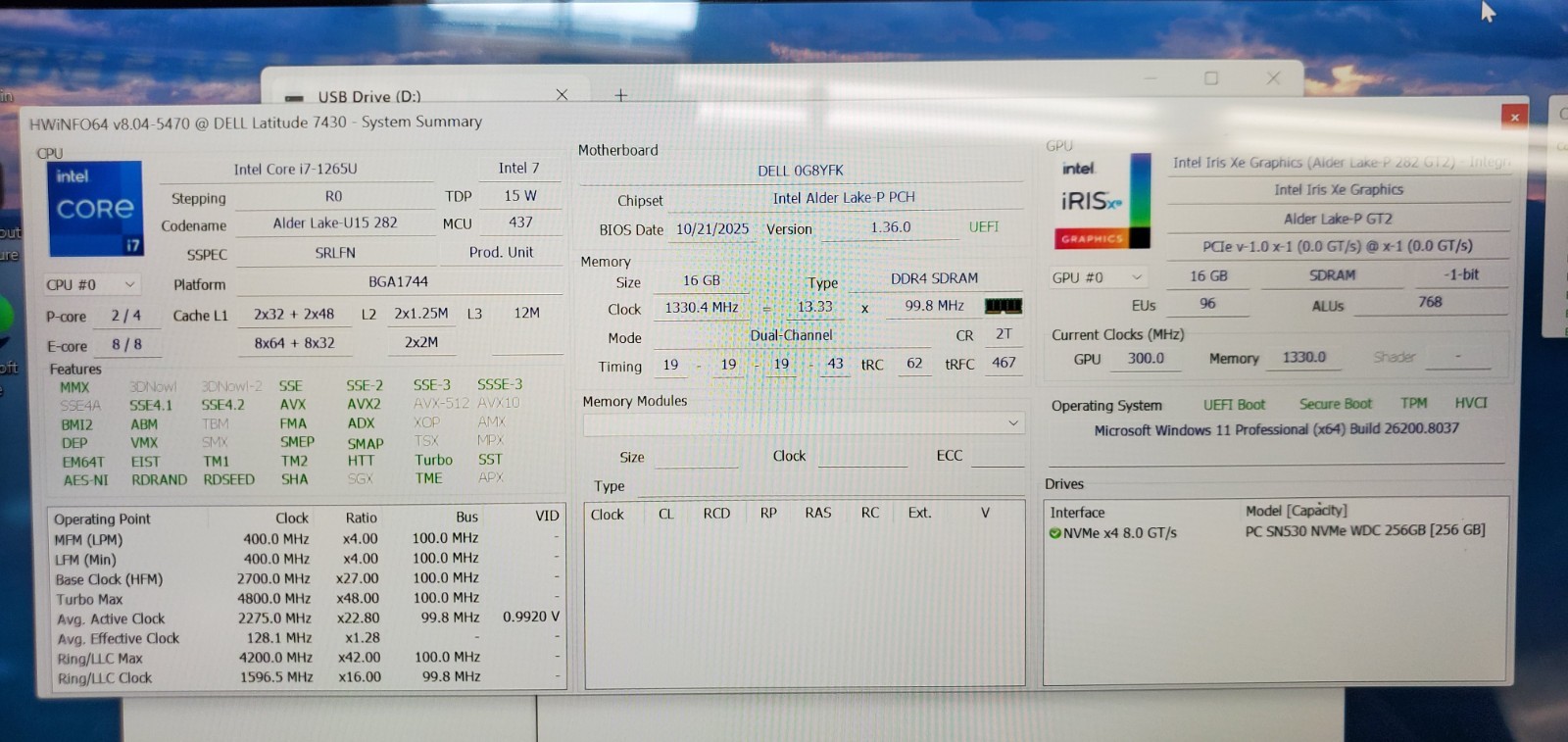The width and height of the screenshot is (1568, 742).
Task: Close the HWiNFO64 System Summary window
Action: [1514, 117]
